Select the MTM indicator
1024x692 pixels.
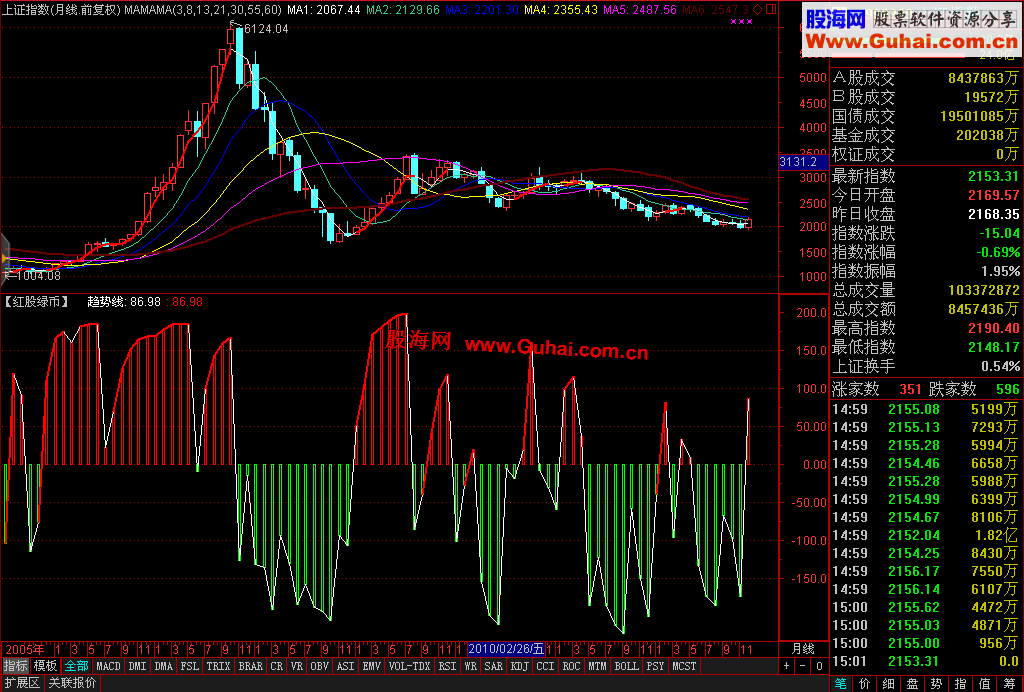(x=597, y=666)
